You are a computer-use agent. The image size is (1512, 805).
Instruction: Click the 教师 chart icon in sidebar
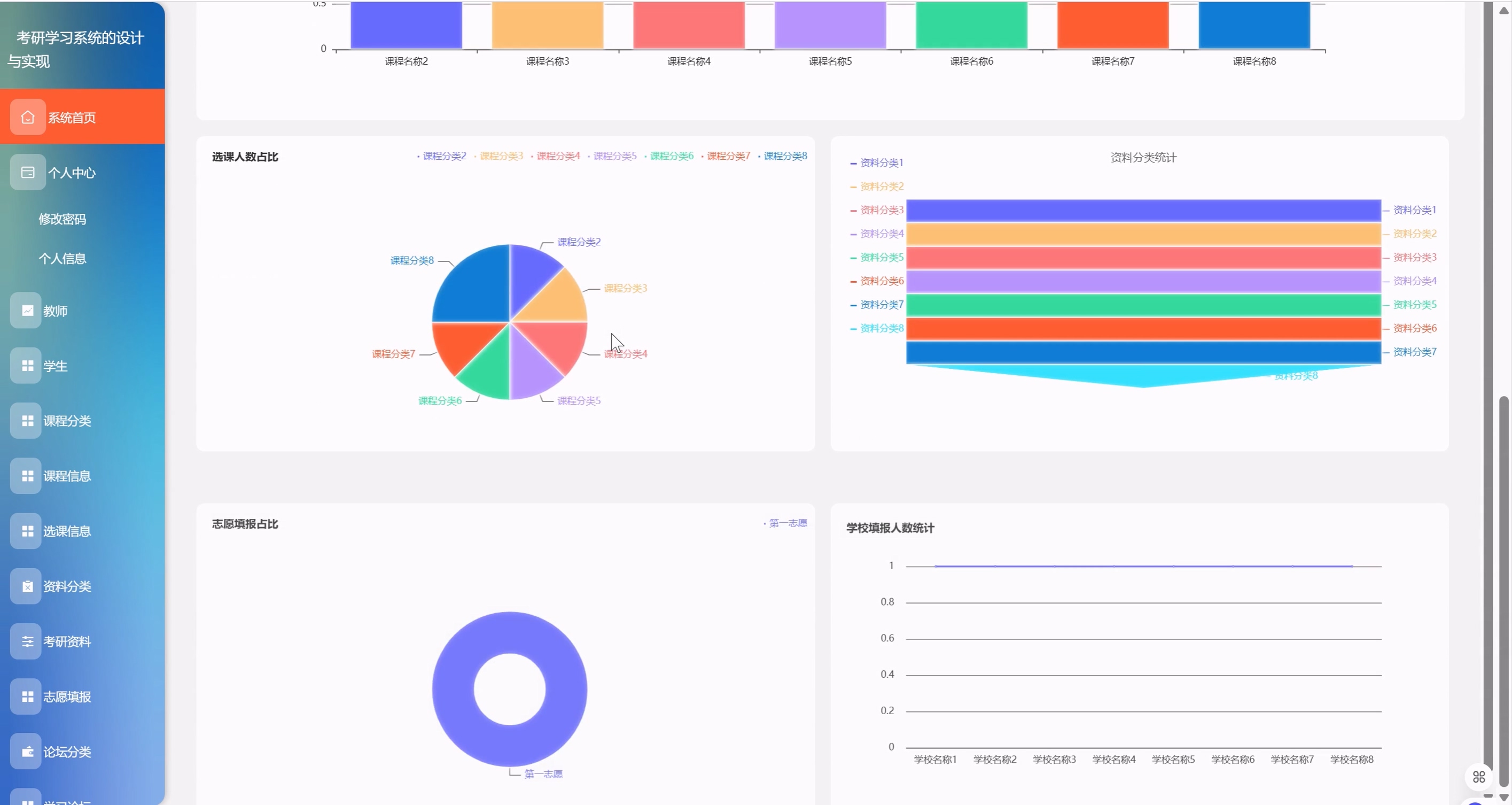pos(27,311)
